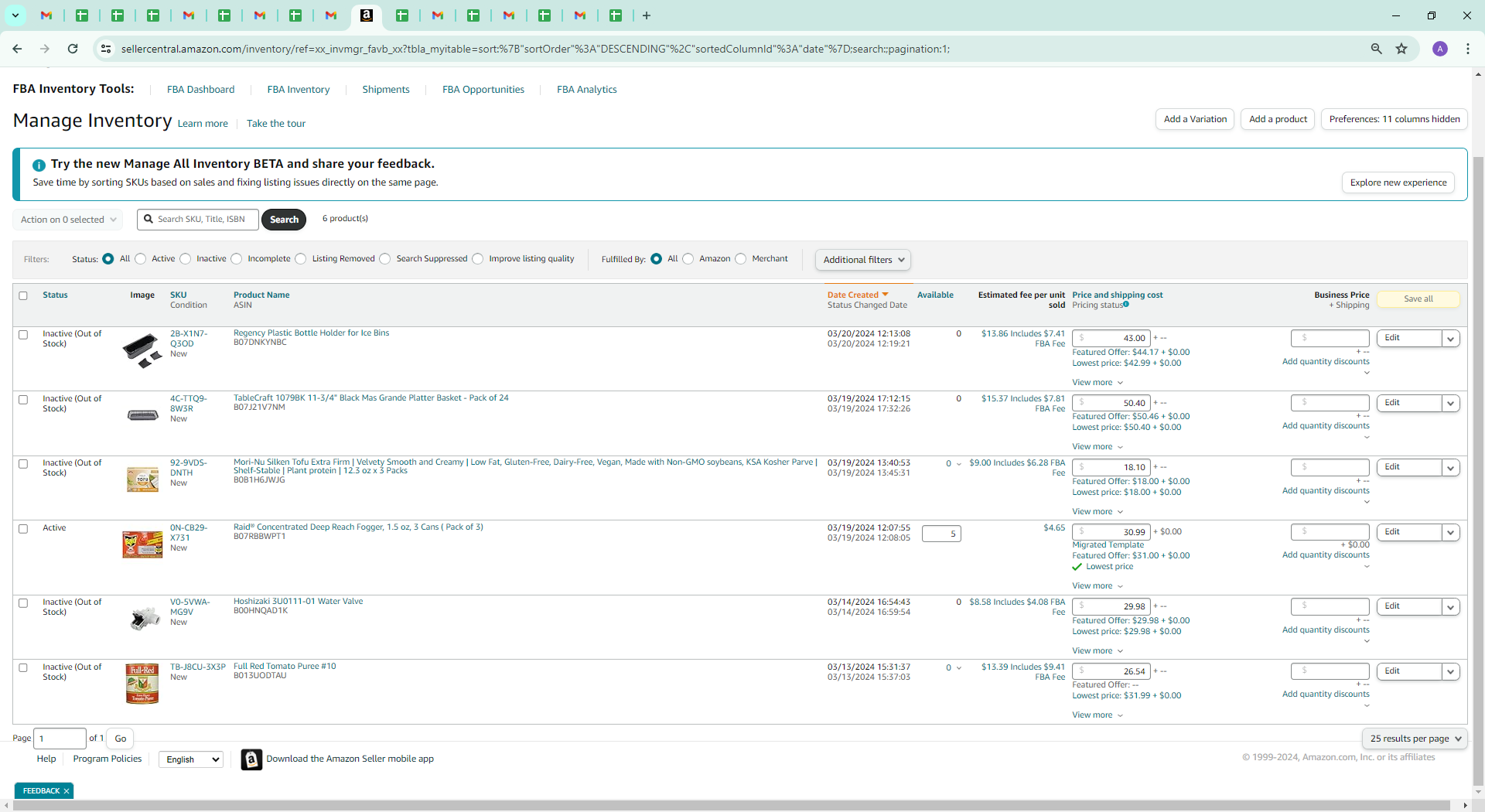
Task: Open the Regency Bottle Holder product image
Action: pyautogui.click(x=142, y=350)
